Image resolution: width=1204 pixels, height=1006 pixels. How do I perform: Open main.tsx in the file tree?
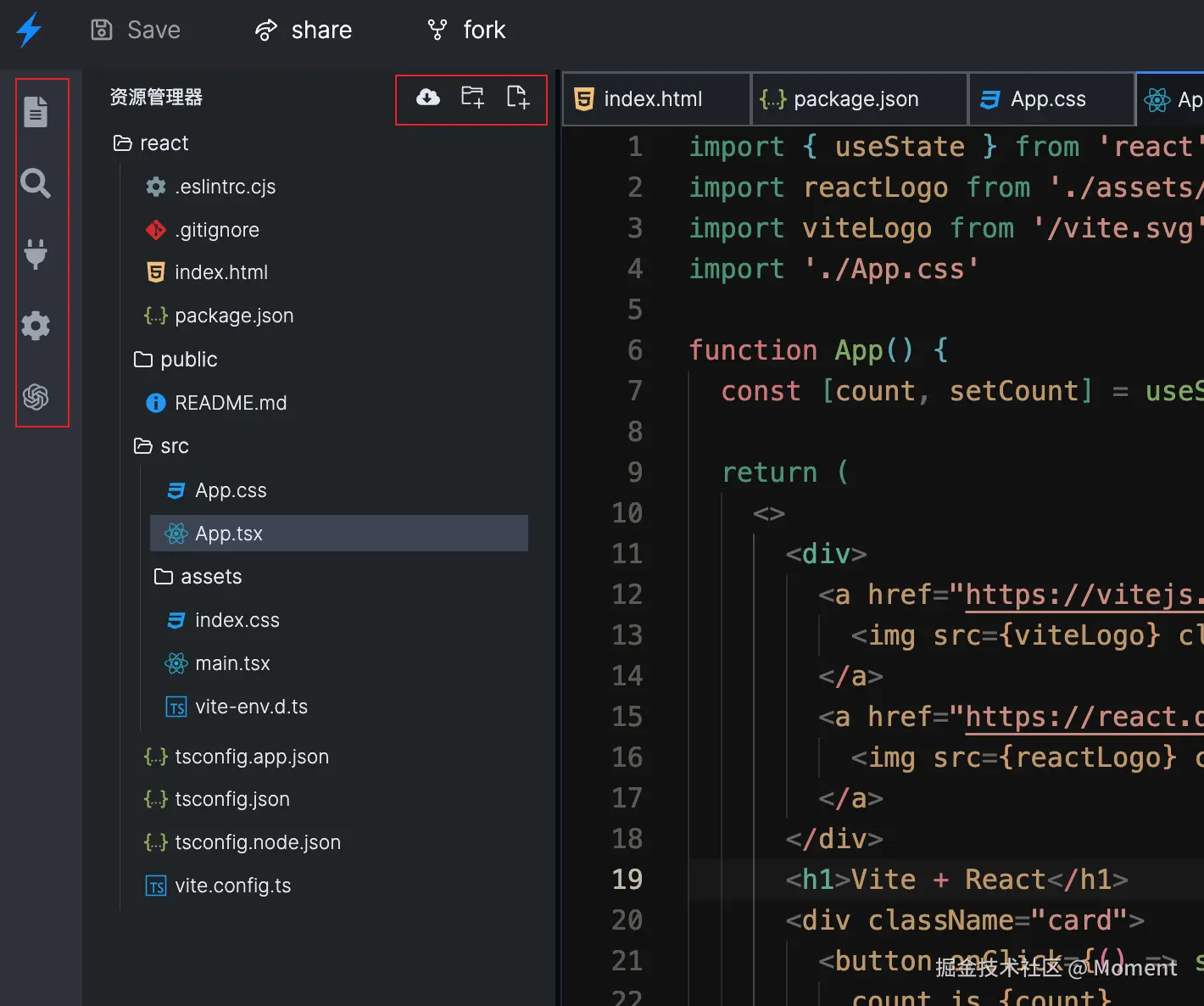click(x=218, y=663)
